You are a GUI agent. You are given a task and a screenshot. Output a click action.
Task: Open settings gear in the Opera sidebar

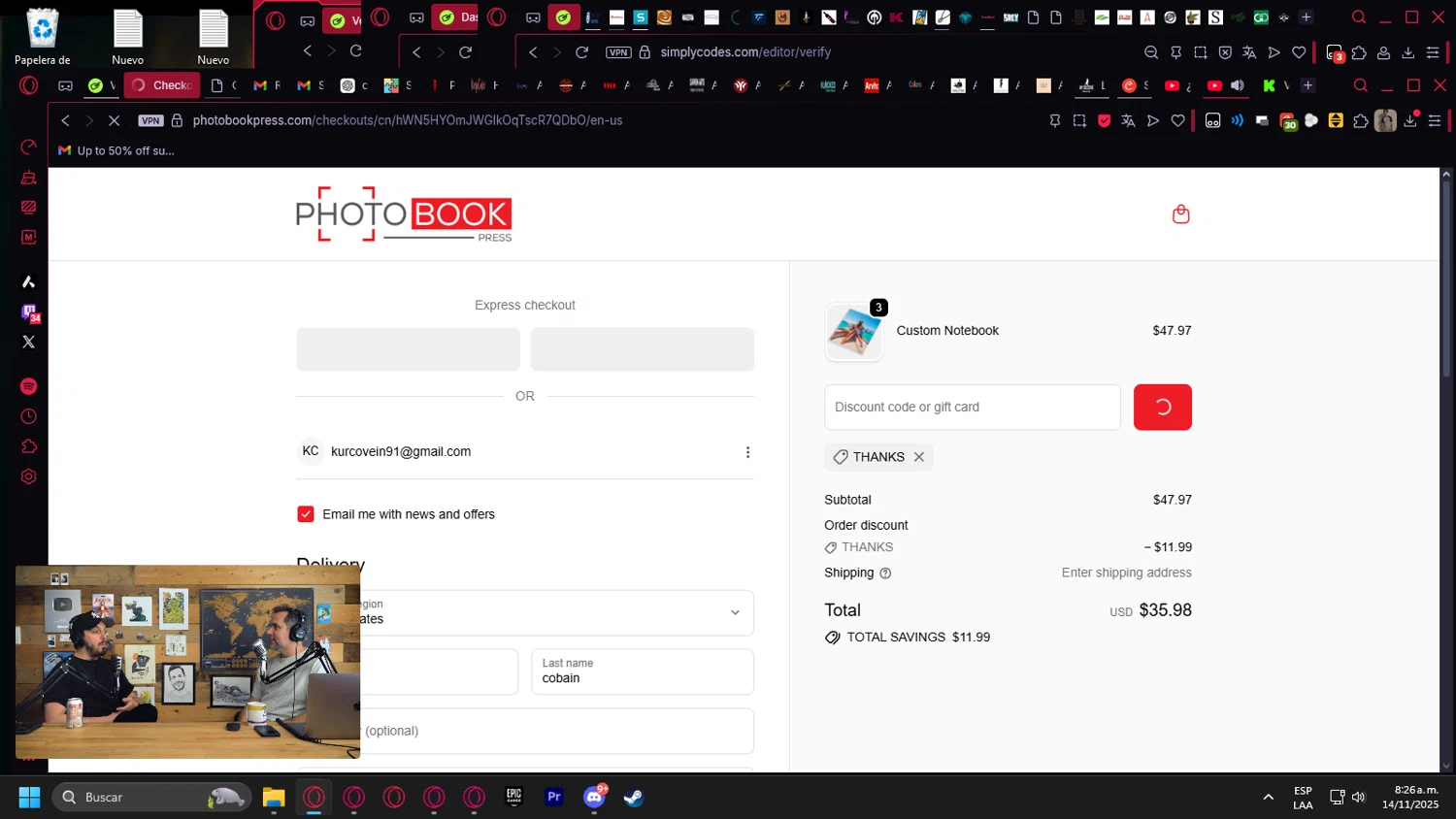point(29,476)
